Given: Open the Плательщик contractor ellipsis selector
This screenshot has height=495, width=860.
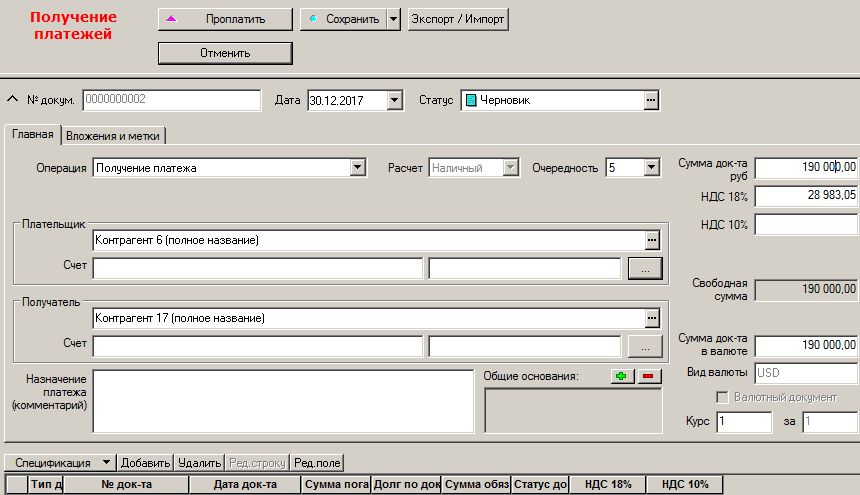Looking at the screenshot, I should (652, 240).
